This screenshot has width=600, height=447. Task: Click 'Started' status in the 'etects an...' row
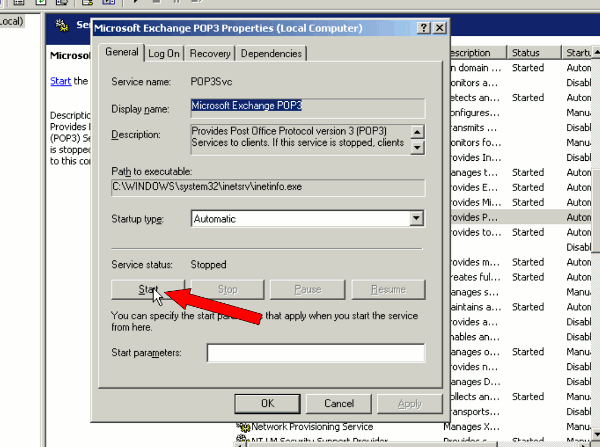tap(528, 98)
